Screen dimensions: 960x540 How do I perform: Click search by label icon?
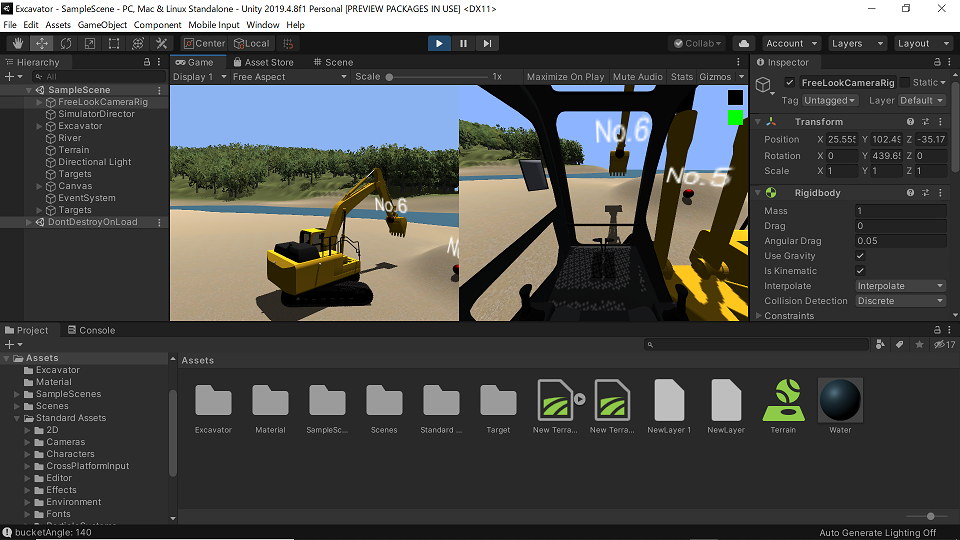point(899,345)
